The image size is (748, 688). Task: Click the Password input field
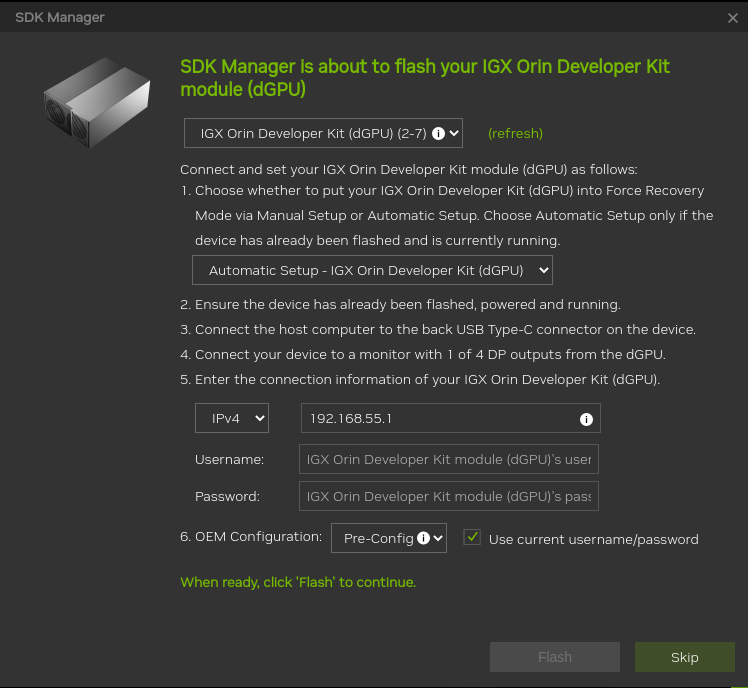tap(448, 496)
